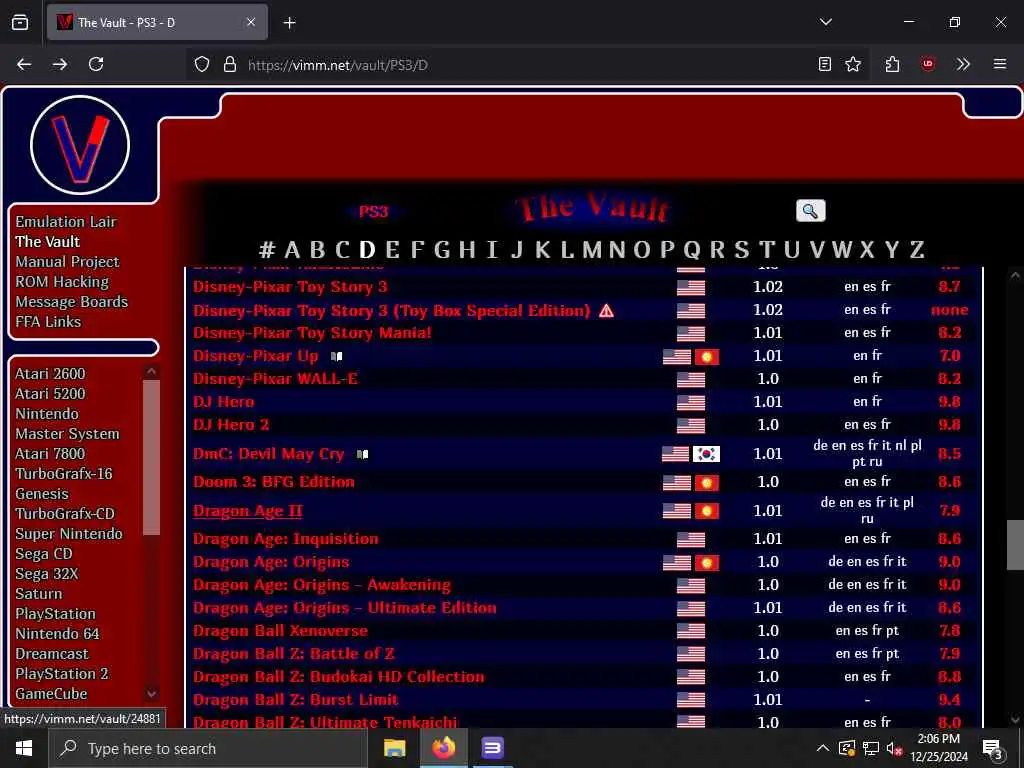Click the red flag in Dragon Age: Origins row
The image size is (1024, 768).
706,562
